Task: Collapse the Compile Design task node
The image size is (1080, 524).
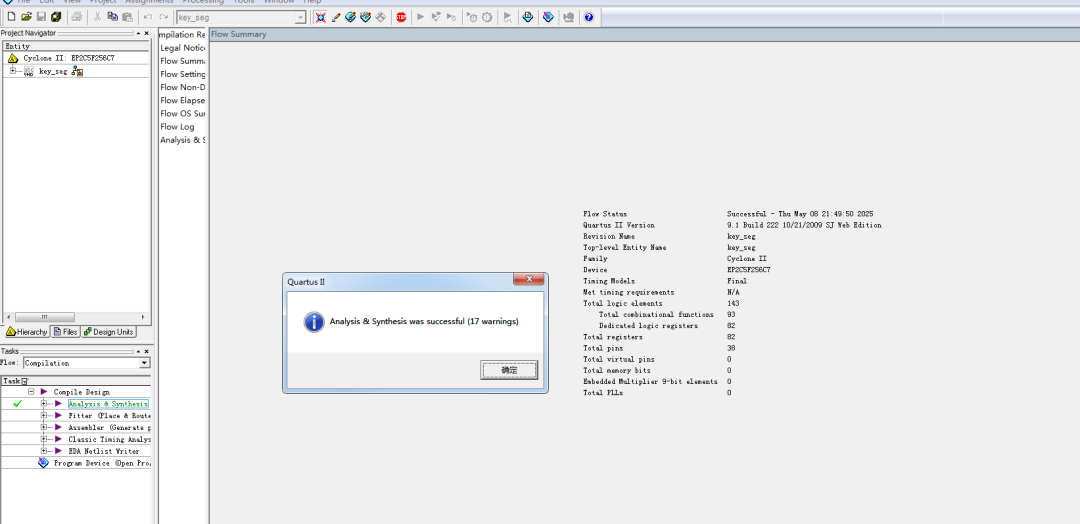Action: click(31, 392)
